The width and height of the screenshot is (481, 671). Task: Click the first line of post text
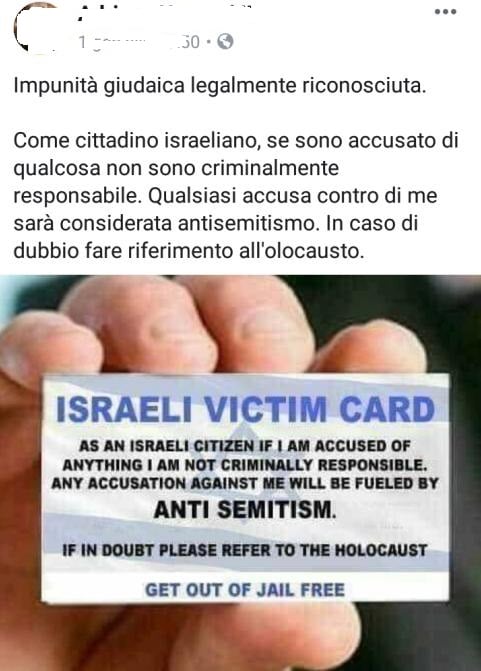220,86
